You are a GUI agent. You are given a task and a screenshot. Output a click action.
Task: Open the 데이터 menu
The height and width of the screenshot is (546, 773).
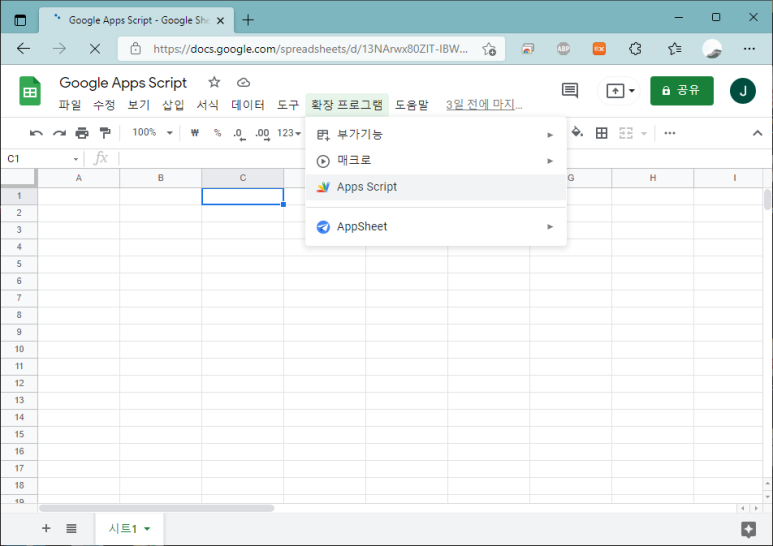pyautogui.click(x=248, y=105)
